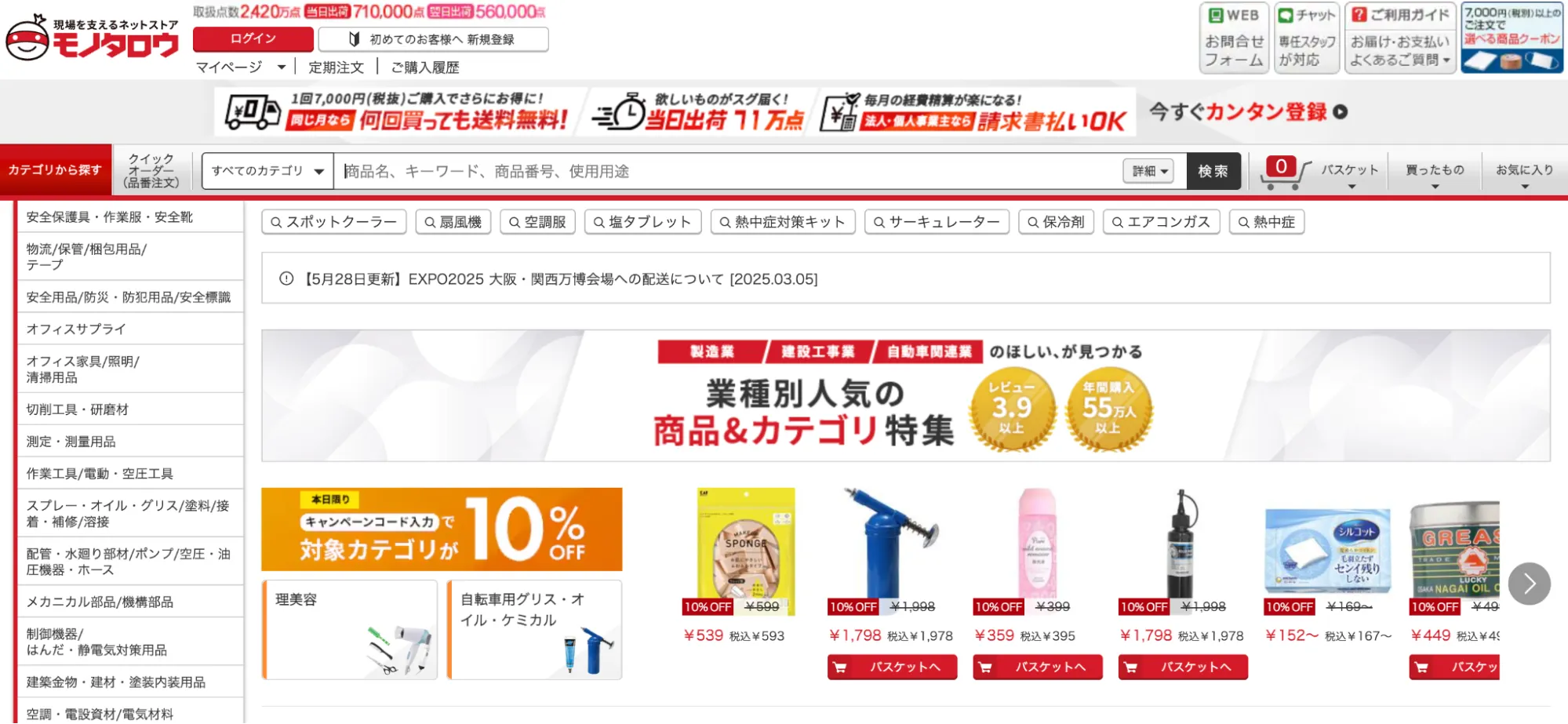This screenshot has width=1568, height=724.
Task: Expand the マイページ menu
Action: [240, 67]
